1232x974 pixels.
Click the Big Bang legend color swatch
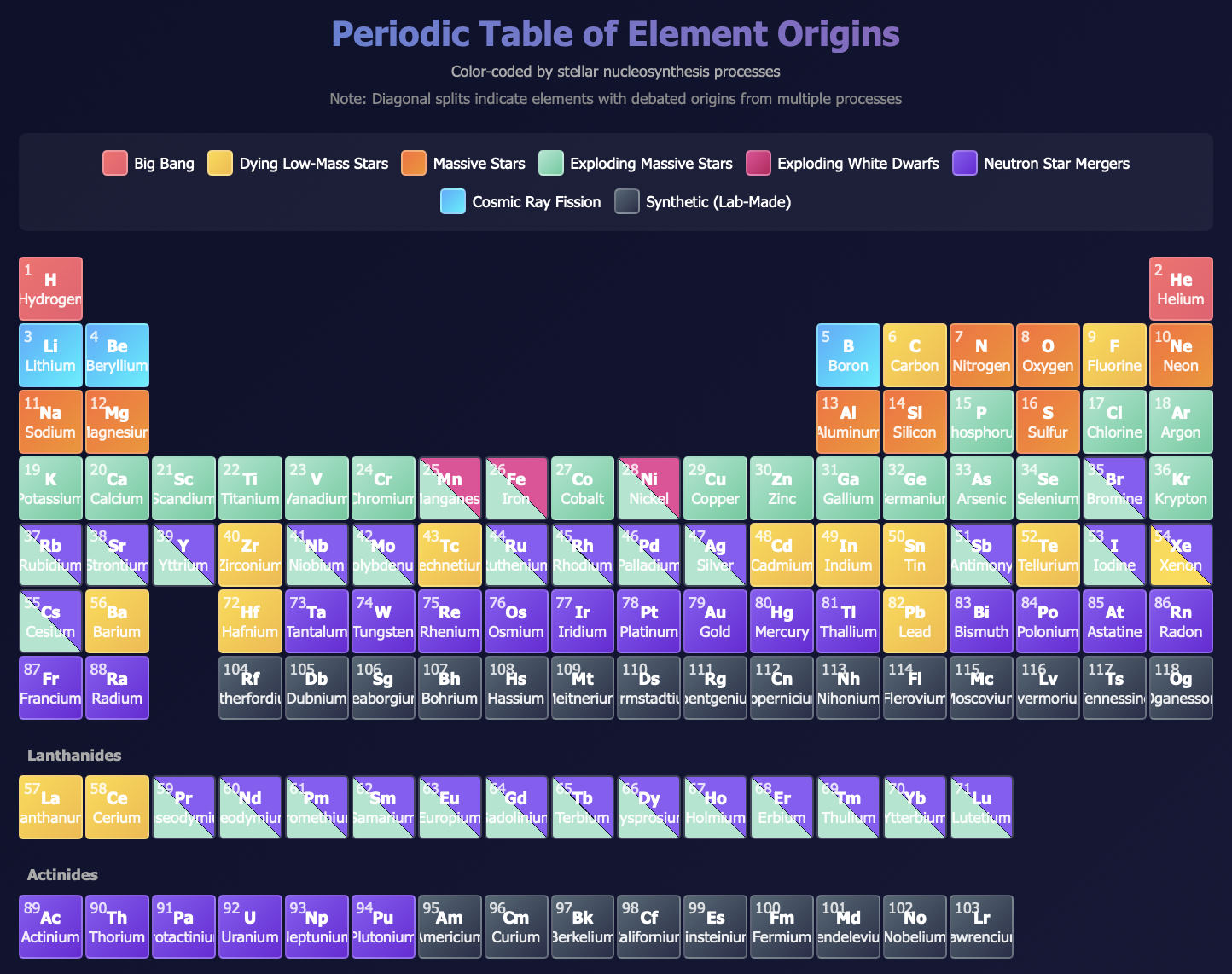pyautogui.click(x=115, y=163)
